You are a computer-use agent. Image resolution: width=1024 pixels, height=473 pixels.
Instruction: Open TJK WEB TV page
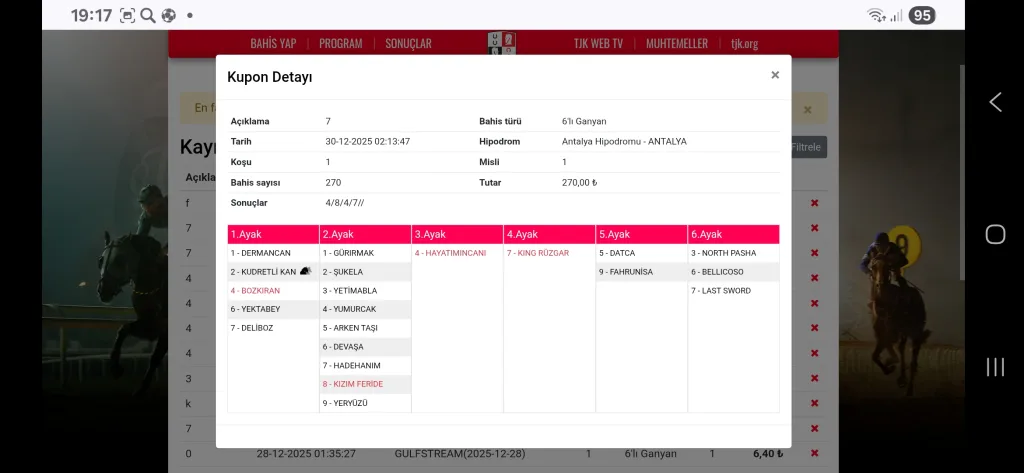coord(598,44)
